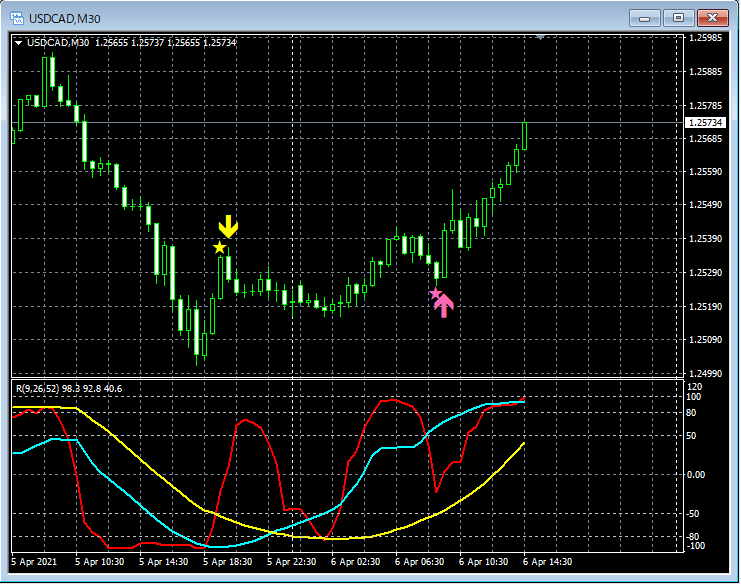Click the indicator scale value 120
Image resolution: width=741 pixels, height=584 pixels.
[x=694, y=387]
